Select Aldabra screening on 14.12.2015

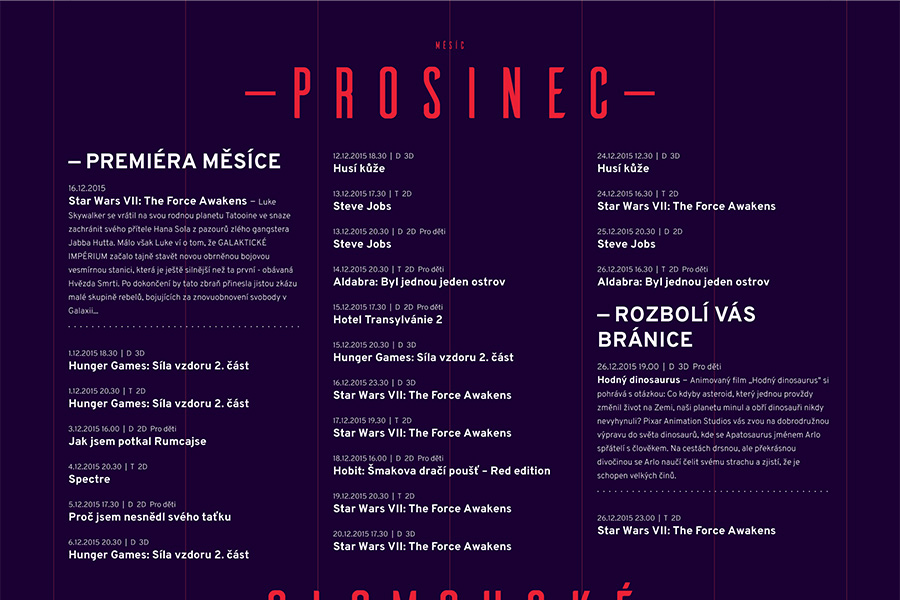[x=419, y=282]
